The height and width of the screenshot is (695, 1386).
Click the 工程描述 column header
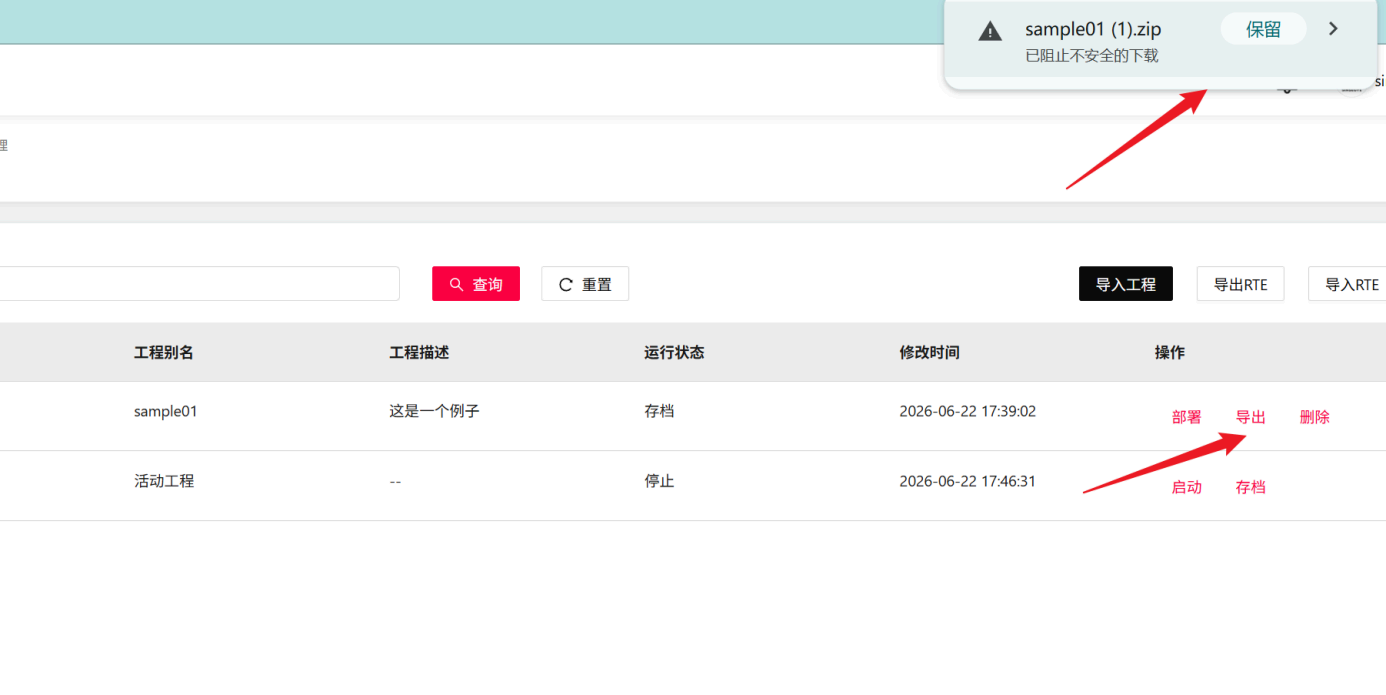[419, 352]
